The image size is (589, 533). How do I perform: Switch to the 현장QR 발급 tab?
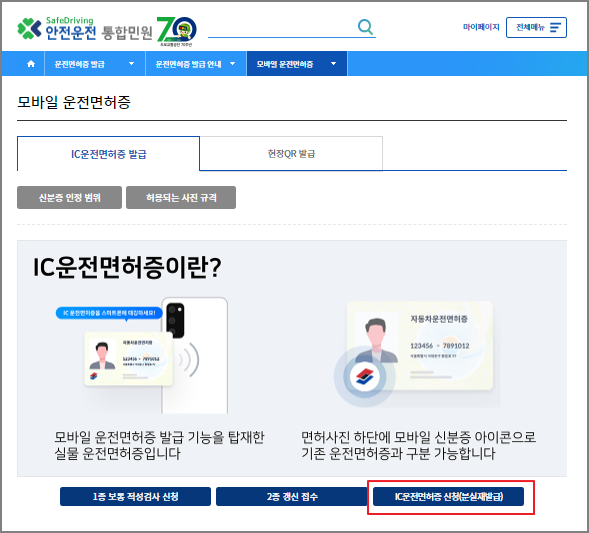(x=291, y=154)
